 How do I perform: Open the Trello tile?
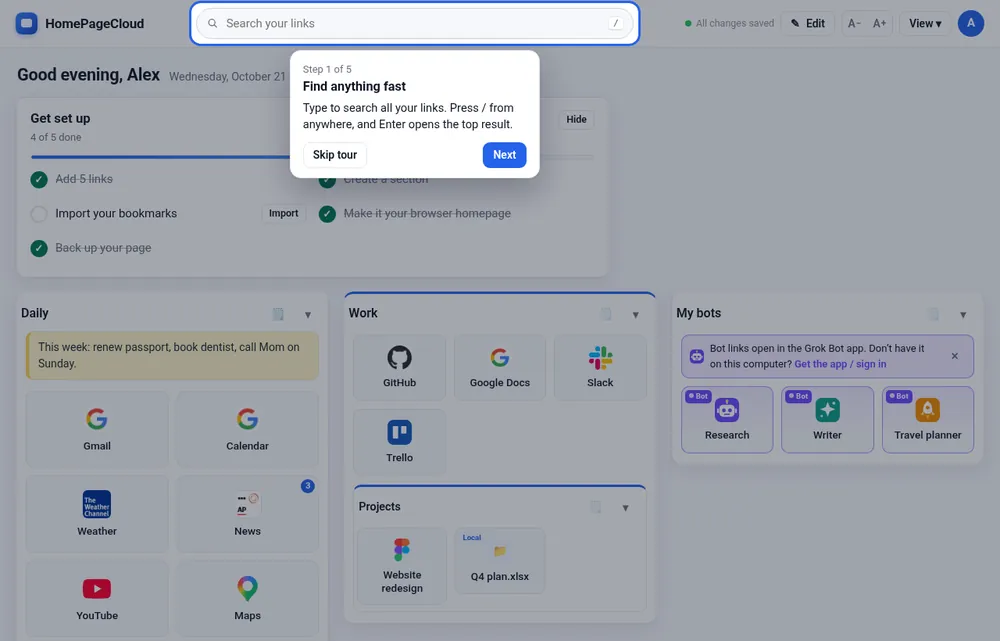click(399, 441)
